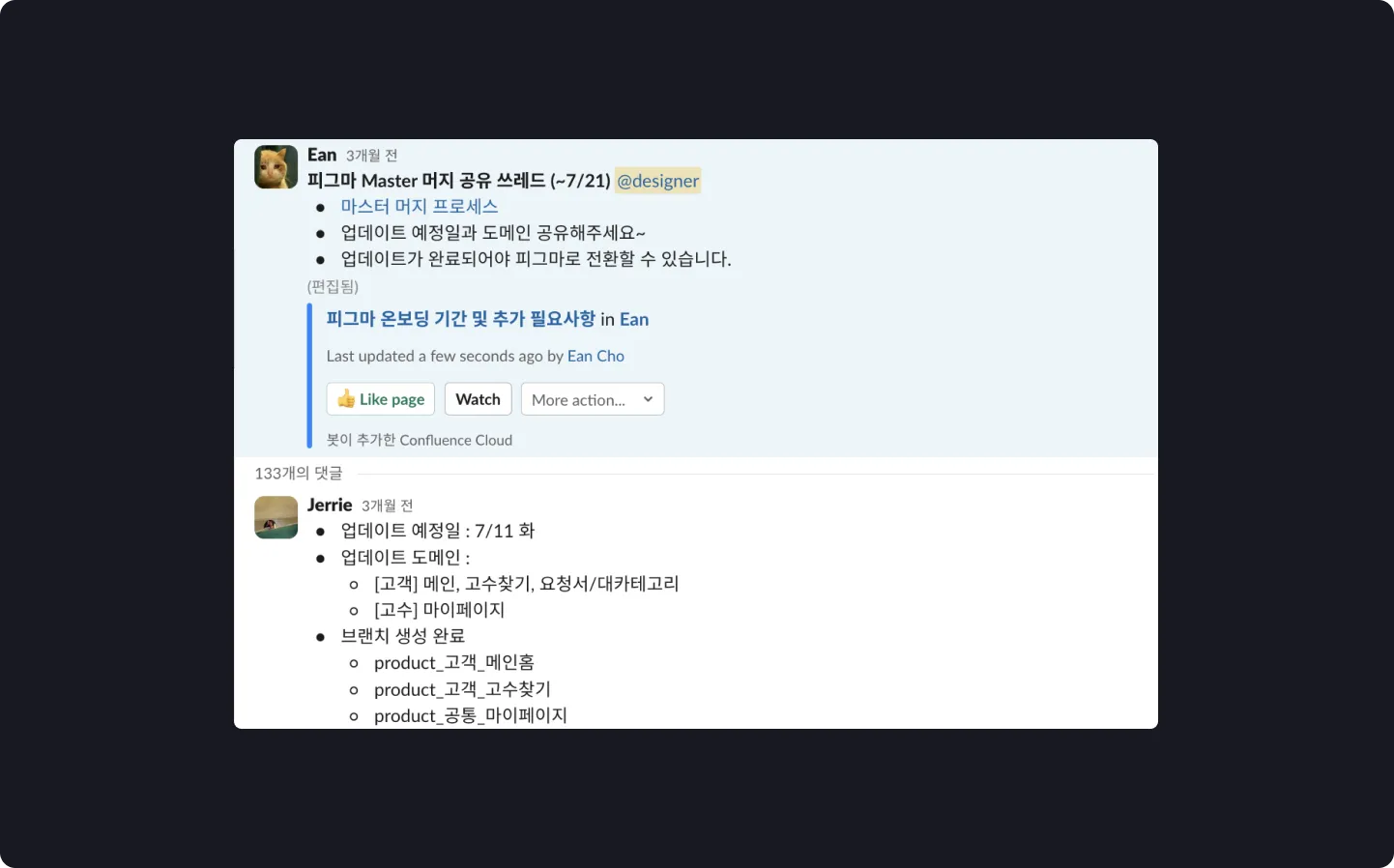This screenshot has width=1394, height=868.
Task: Click Jerrie's profile avatar
Action: (276, 517)
